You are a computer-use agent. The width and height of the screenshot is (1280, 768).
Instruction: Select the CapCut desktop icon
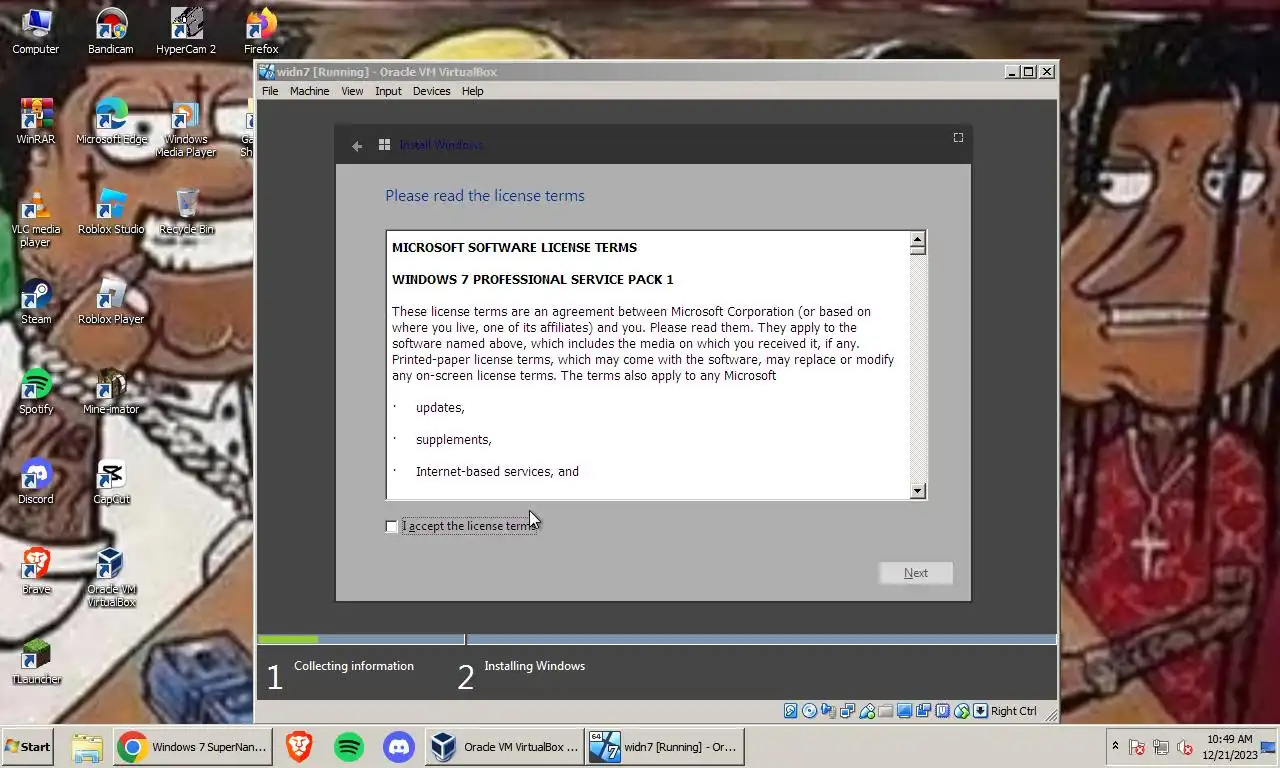click(x=111, y=481)
